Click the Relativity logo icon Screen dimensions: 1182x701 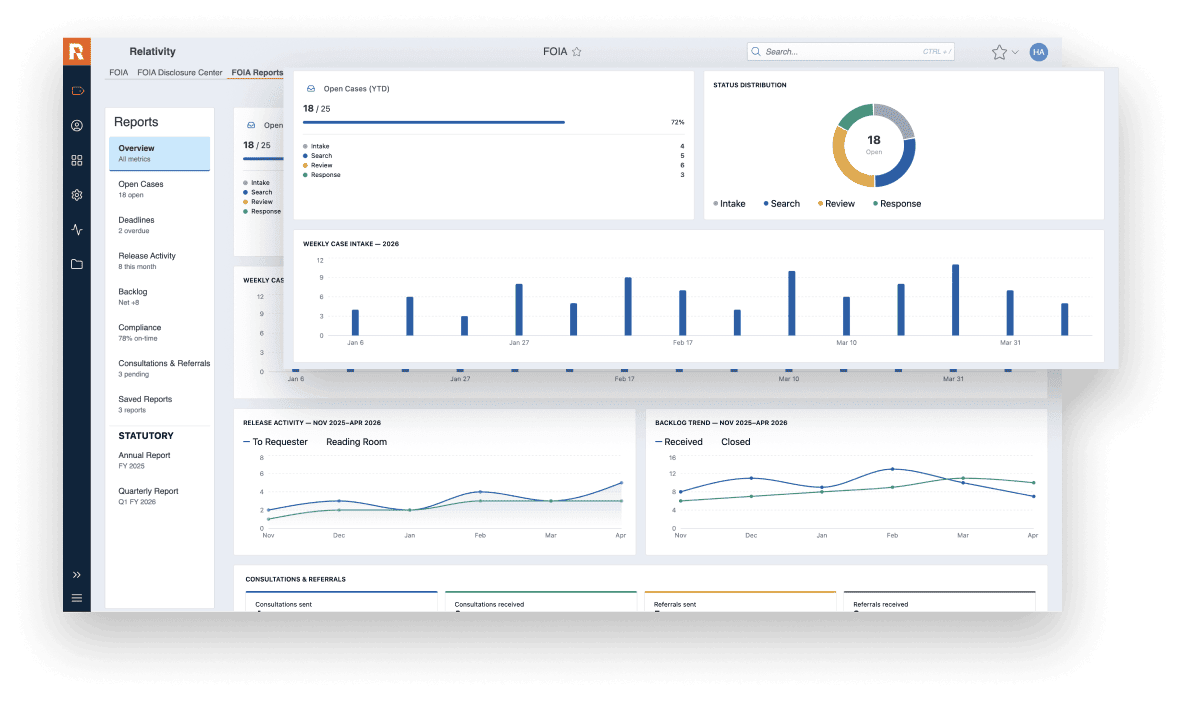coord(77,51)
